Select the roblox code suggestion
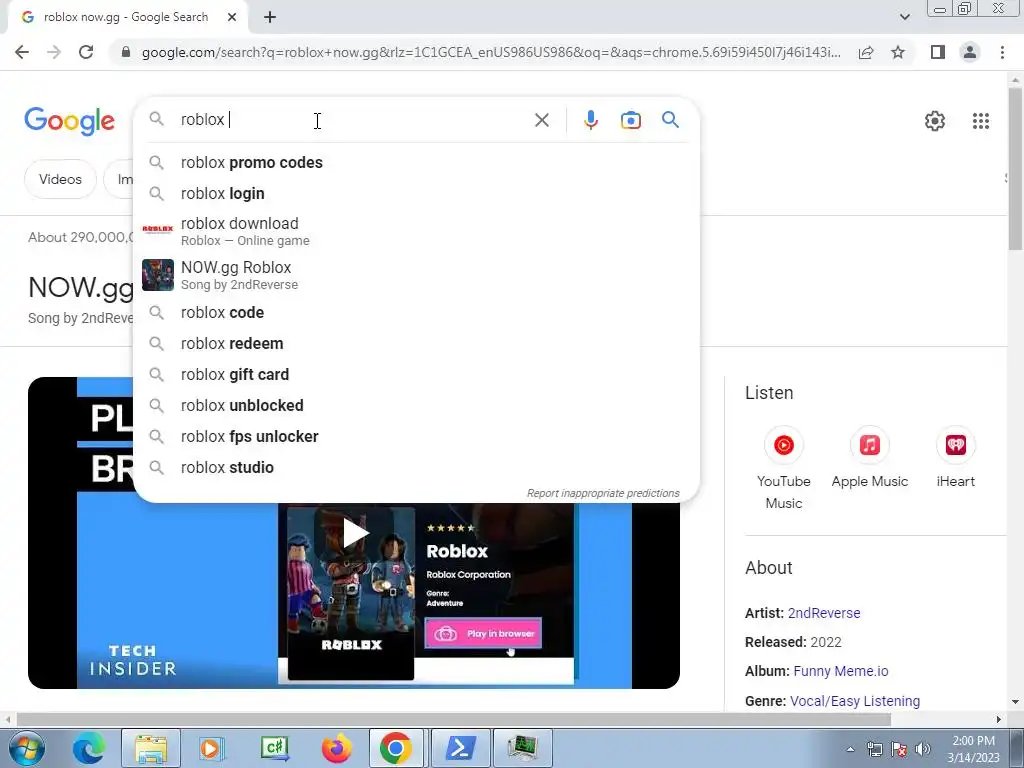This screenshot has height=768, width=1024. pyautogui.click(x=416, y=312)
